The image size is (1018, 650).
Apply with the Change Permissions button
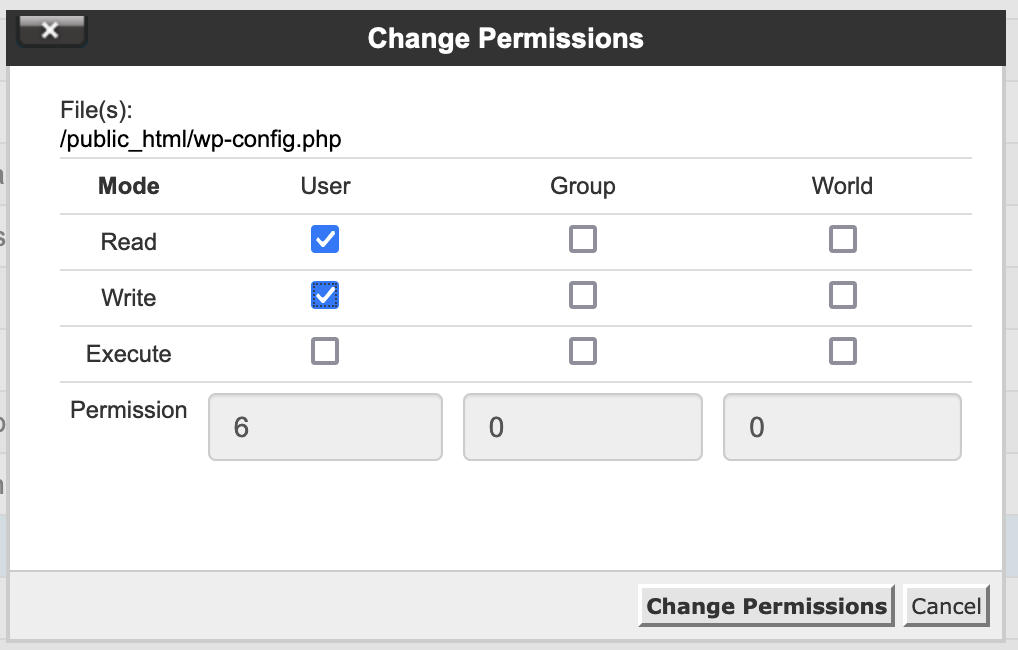pos(766,606)
